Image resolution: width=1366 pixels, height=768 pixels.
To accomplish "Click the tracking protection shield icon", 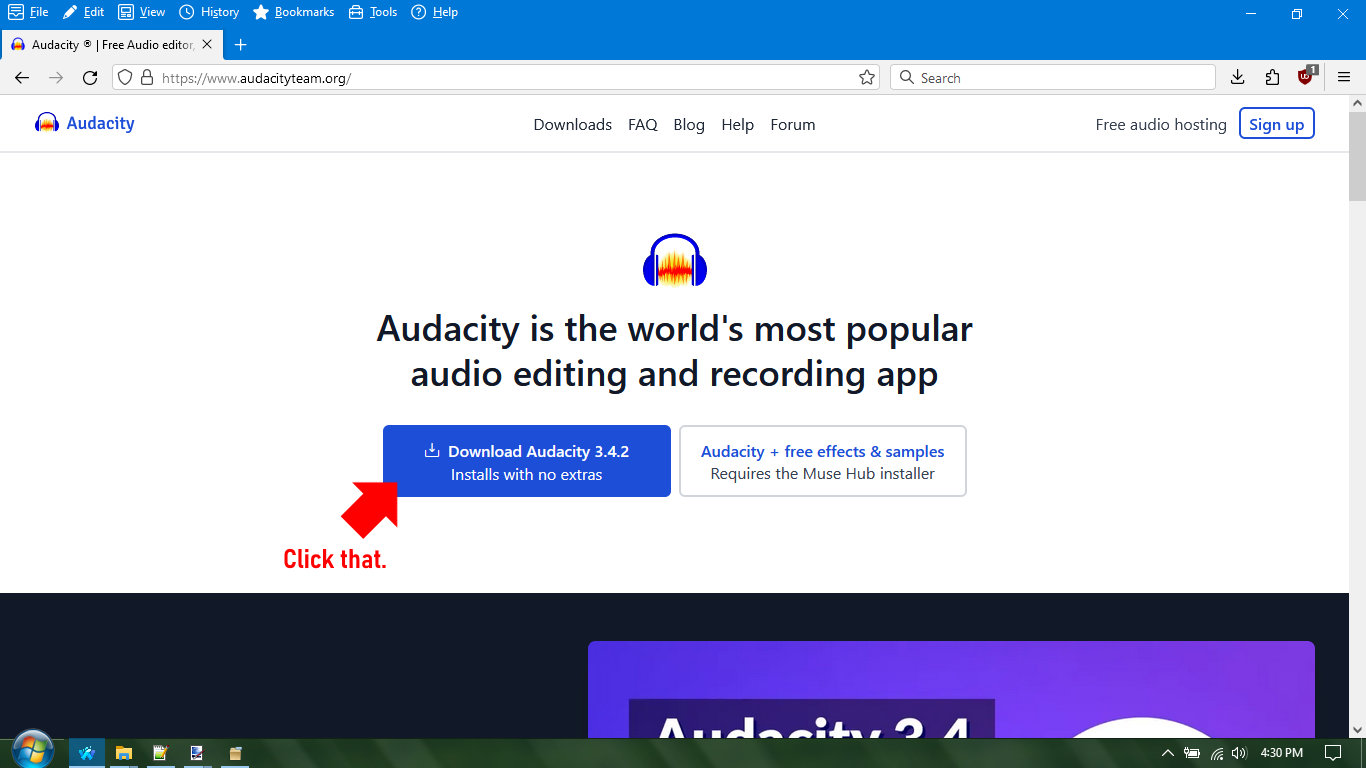I will tap(125, 78).
